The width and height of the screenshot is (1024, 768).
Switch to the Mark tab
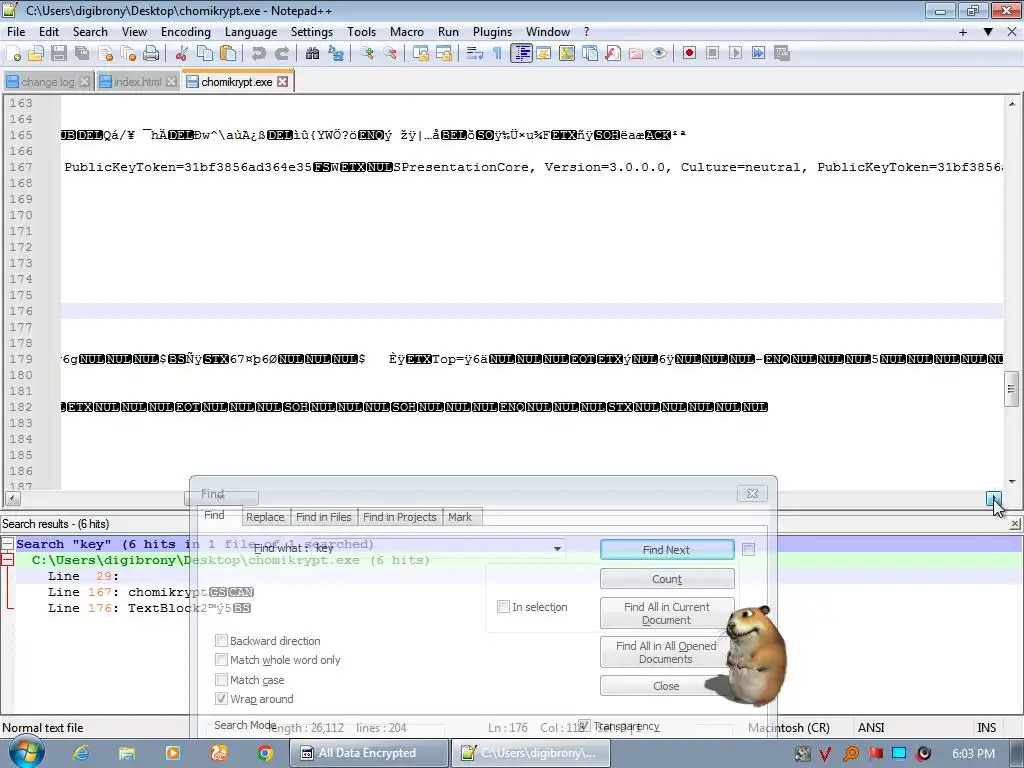[460, 517]
